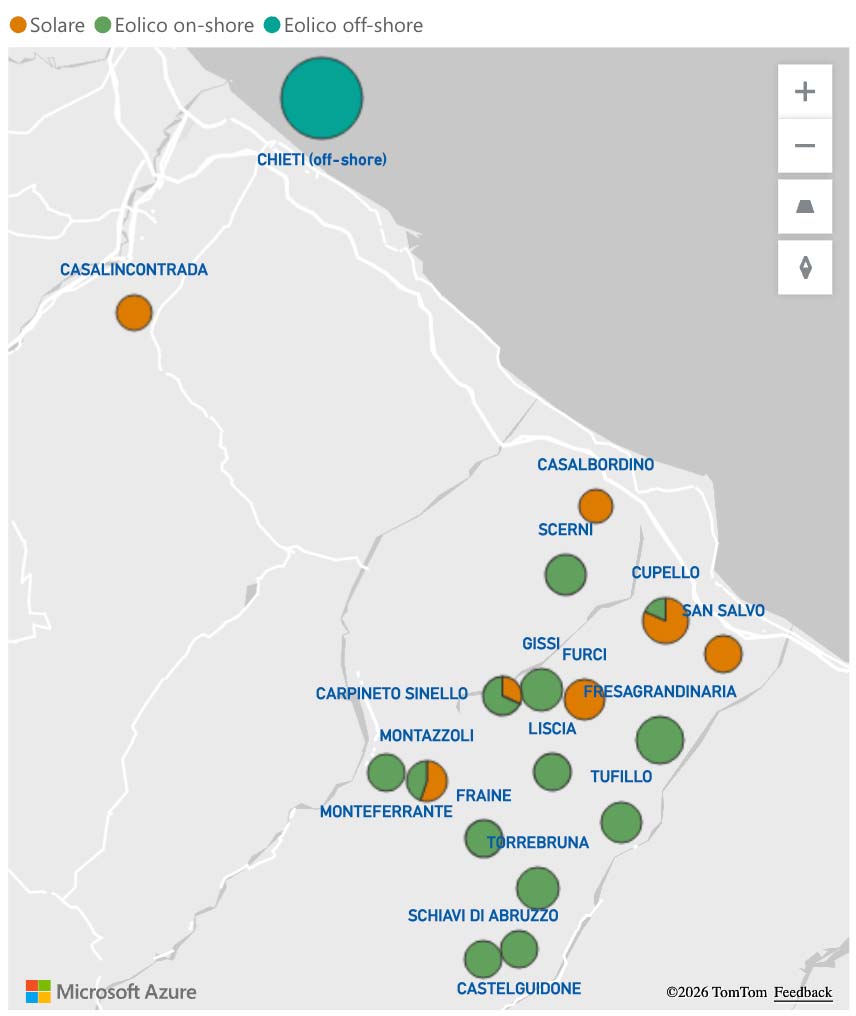Viewport: 856px width, 1016px height.
Task: Select the CARPINETO SINELLO pie marker
Action: click(501, 695)
